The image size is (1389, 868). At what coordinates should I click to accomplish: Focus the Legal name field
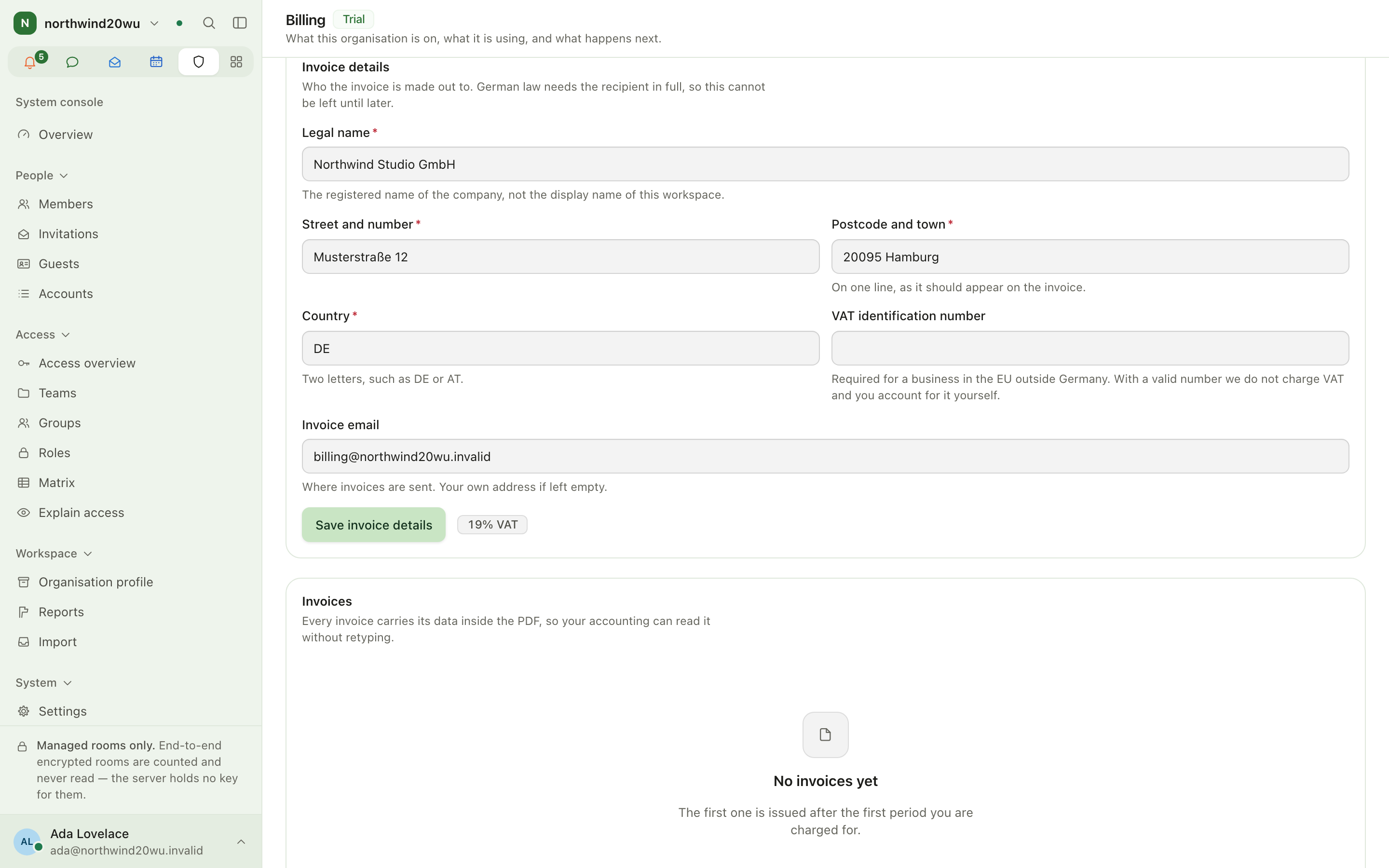click(x=825, y=164)
